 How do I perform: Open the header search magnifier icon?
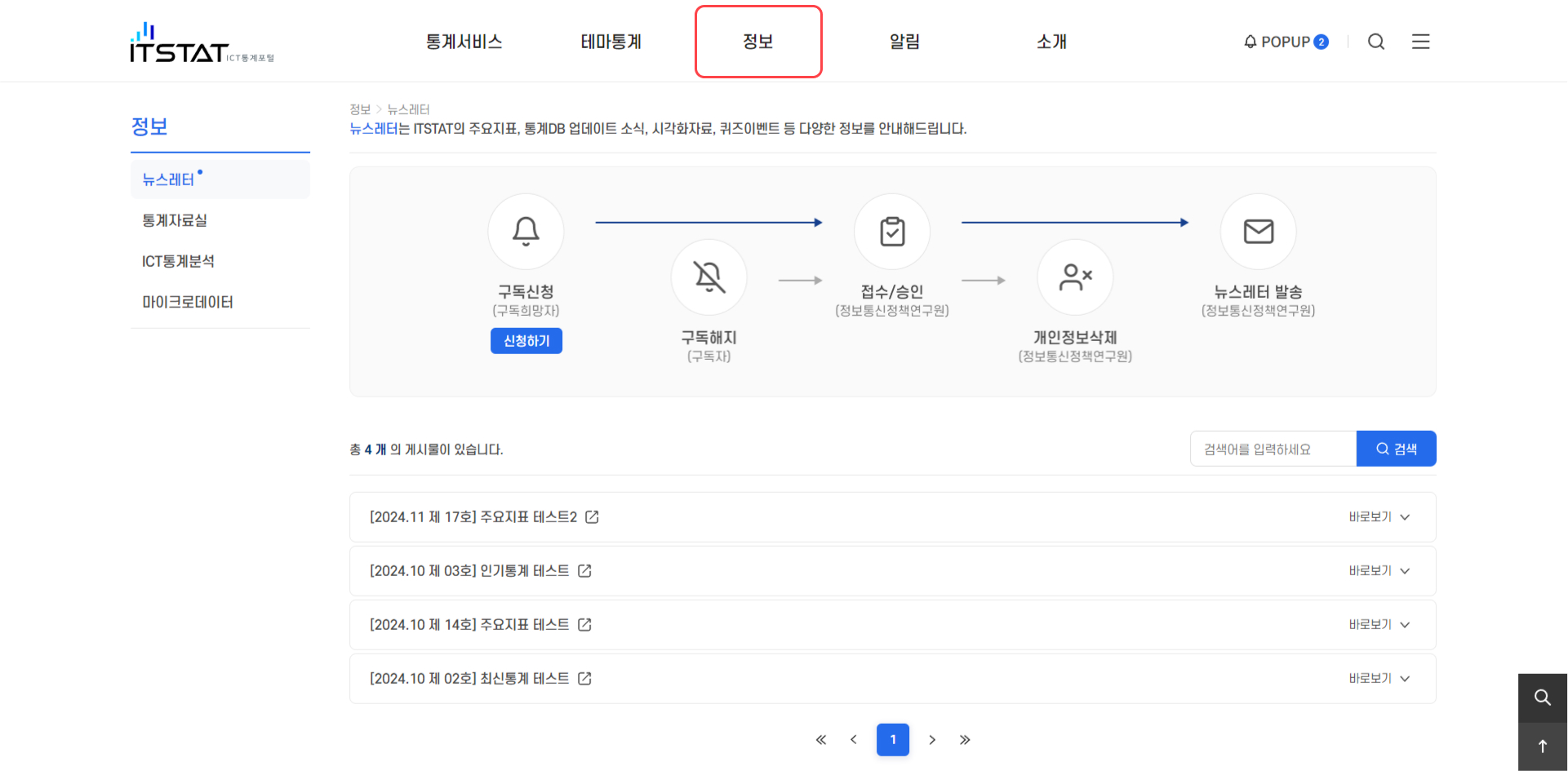pos(1376,42)
